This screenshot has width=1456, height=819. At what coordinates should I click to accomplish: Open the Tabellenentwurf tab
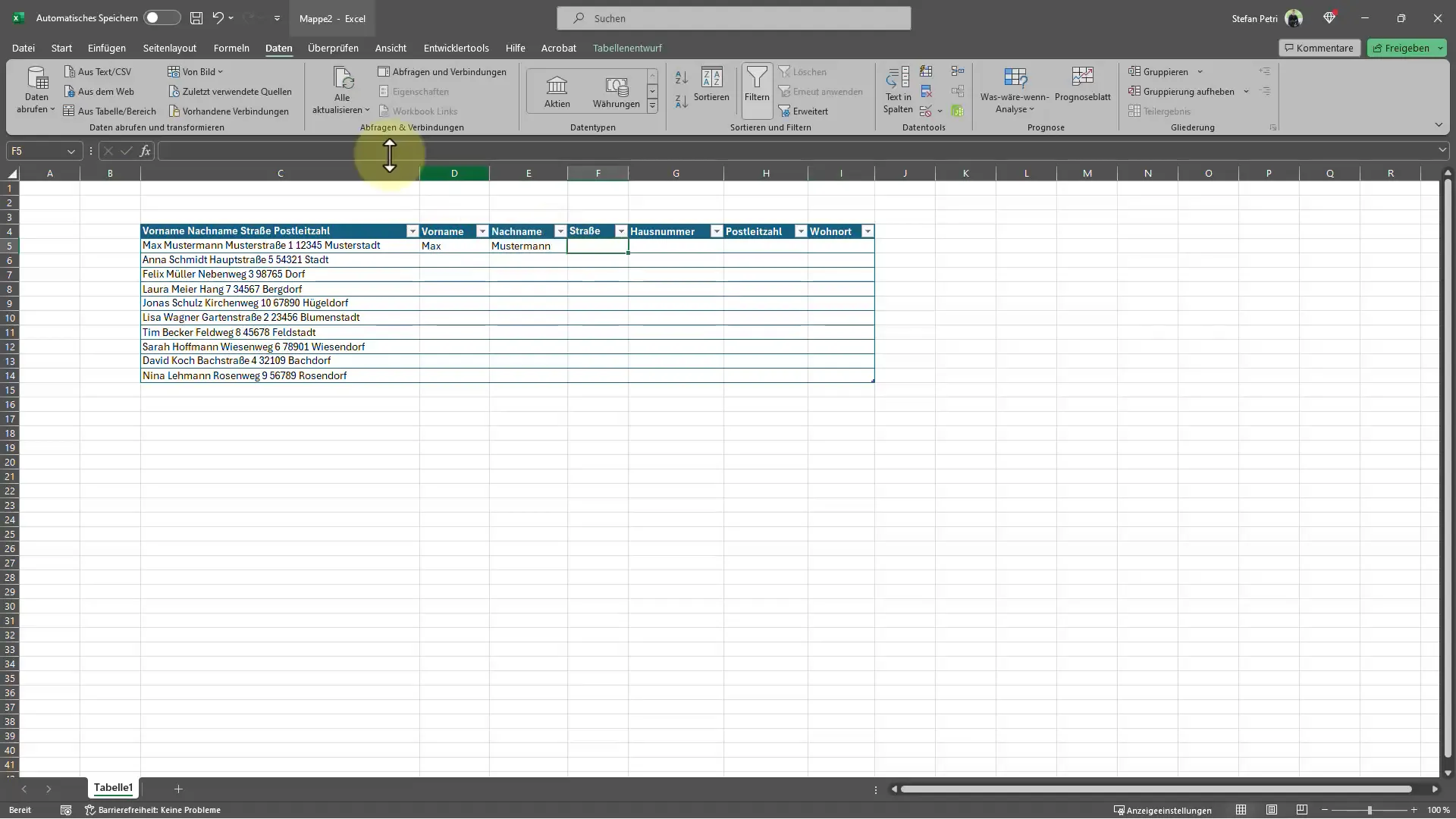tap(627, 48)
